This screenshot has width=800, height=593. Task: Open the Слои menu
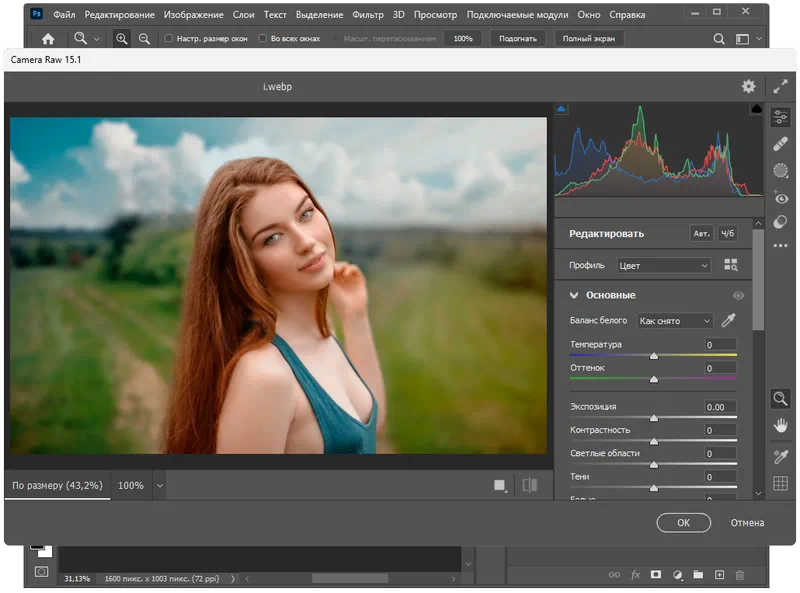click(x=243, y=15)
